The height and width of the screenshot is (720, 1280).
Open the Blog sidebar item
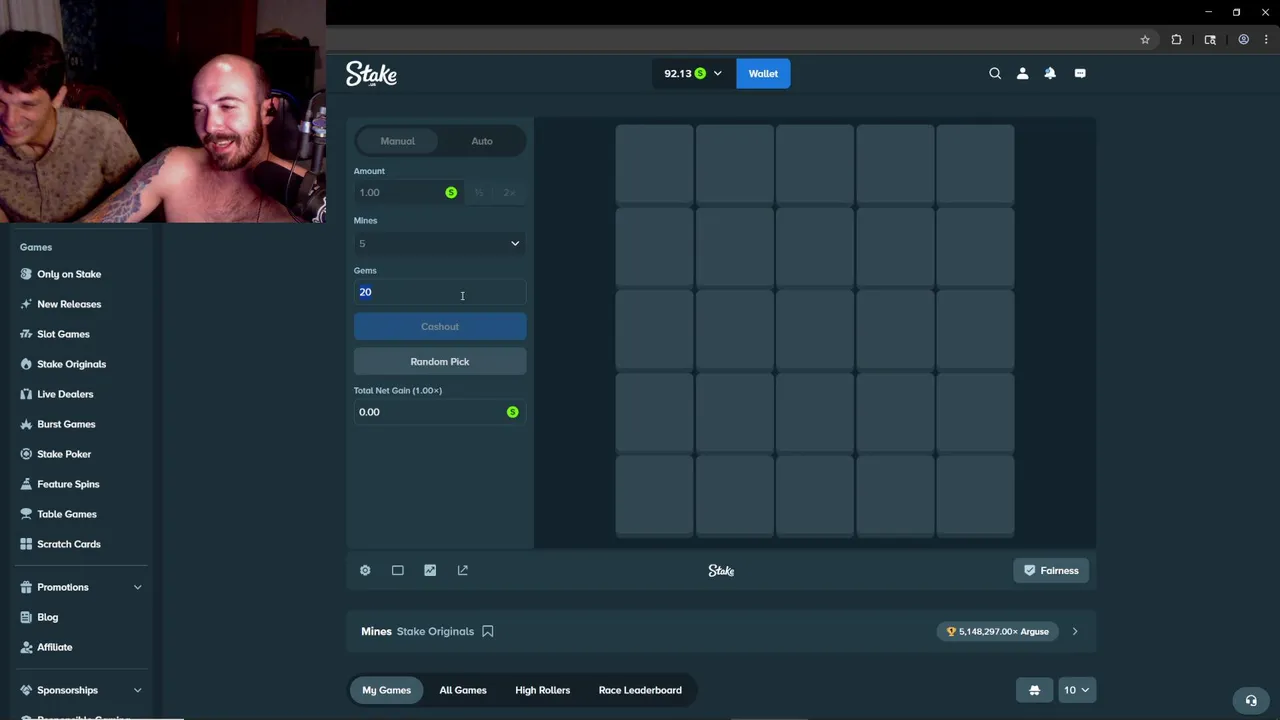point(48,617)
